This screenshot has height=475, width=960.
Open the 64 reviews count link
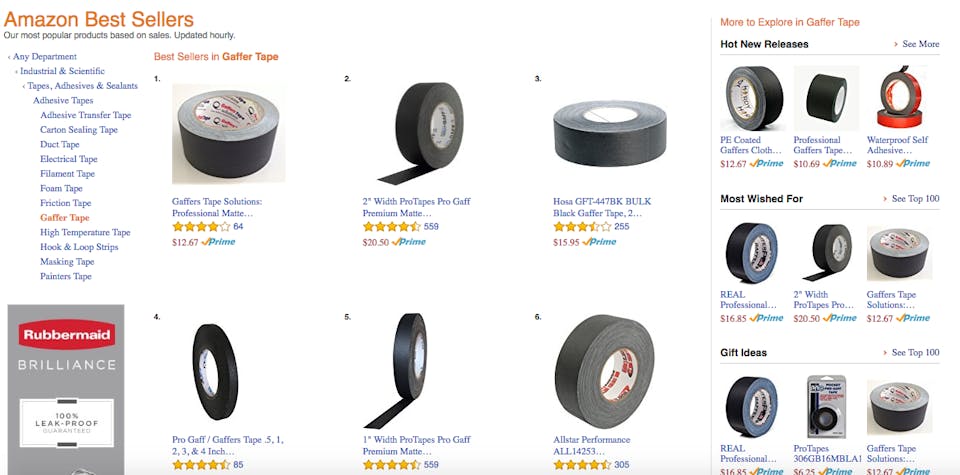coord(238,227)
